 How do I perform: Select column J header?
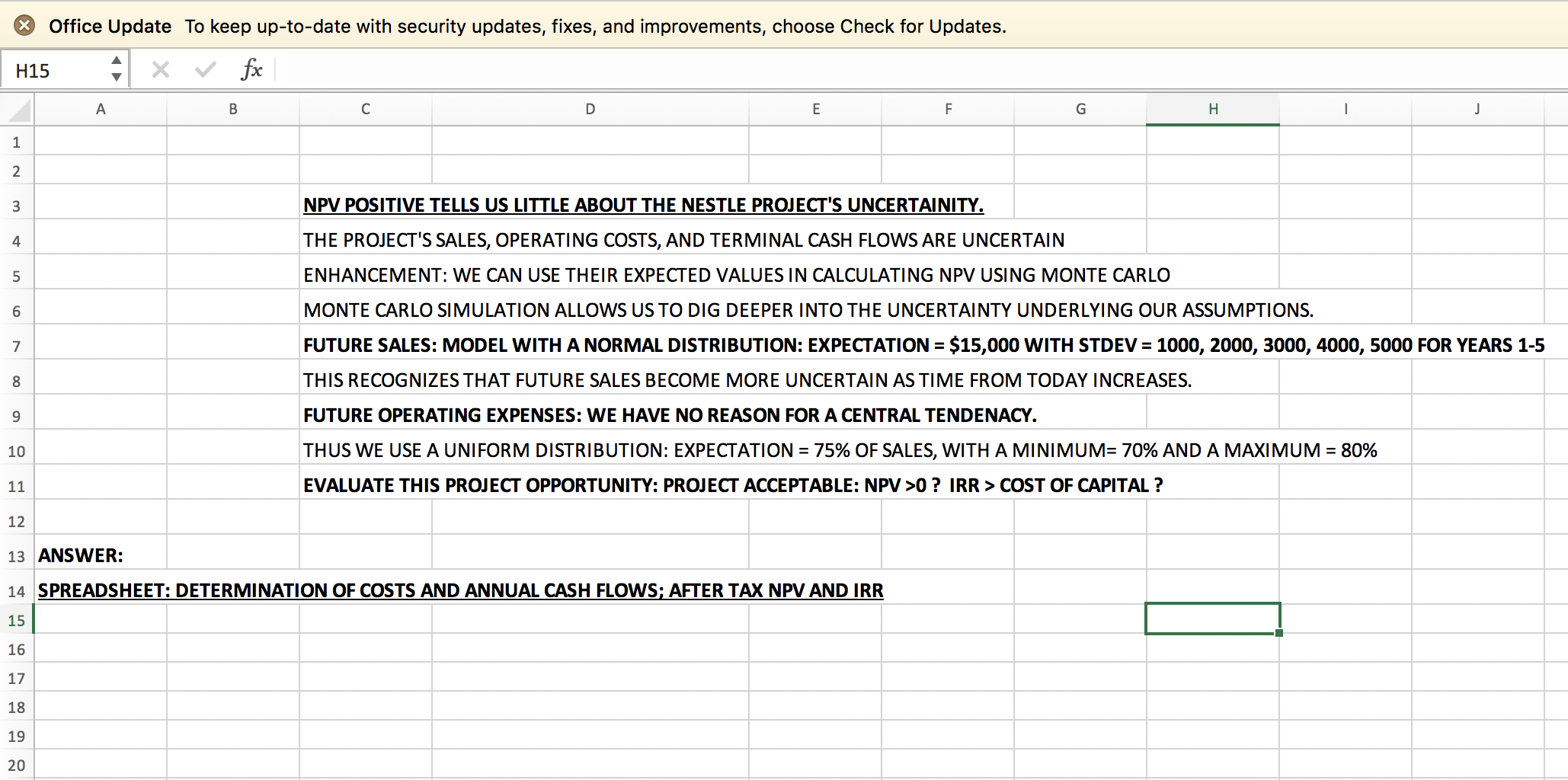coord(1478,110)
